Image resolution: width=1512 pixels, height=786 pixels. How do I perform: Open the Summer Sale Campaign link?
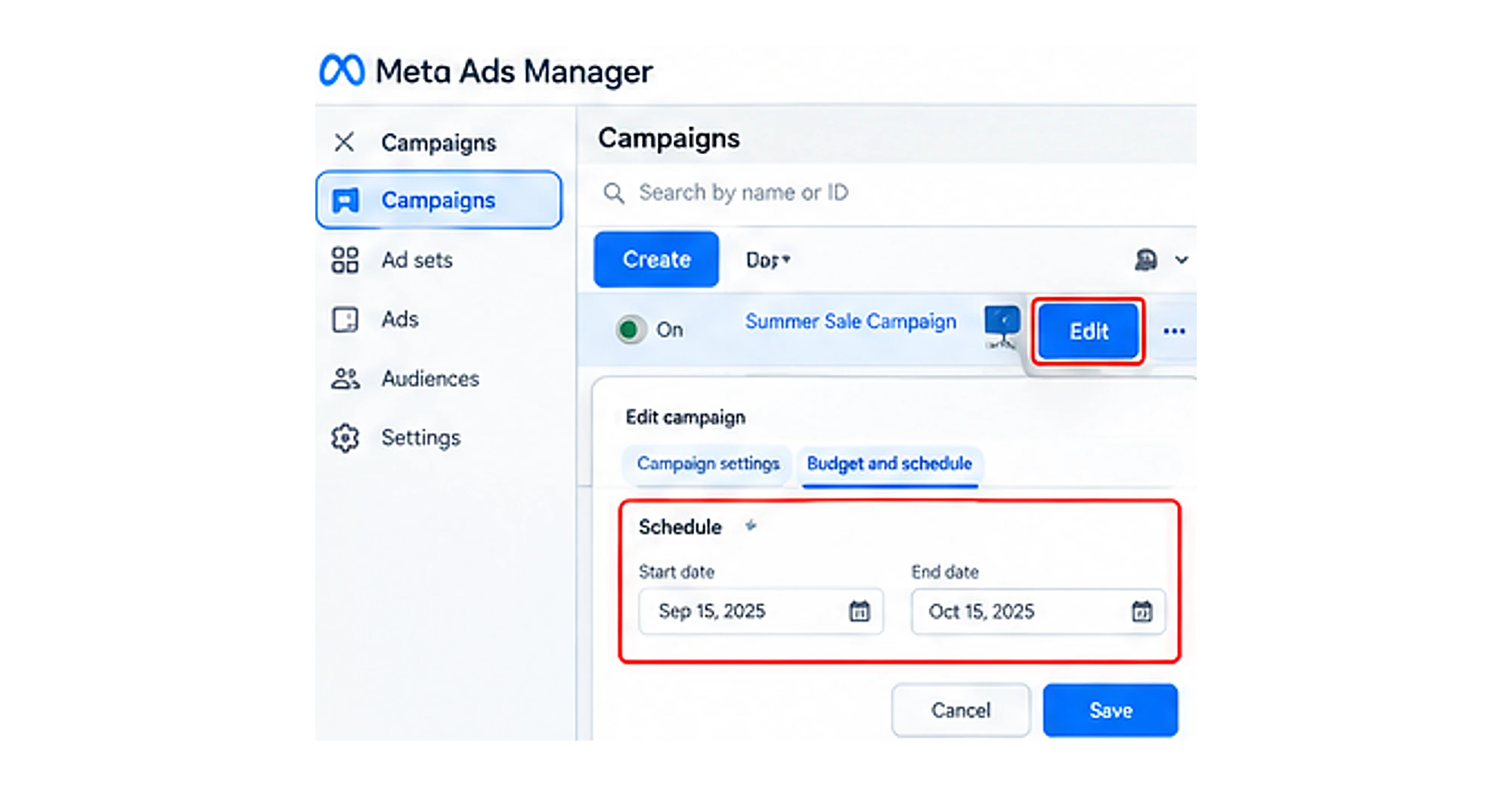tap(850, 321)
